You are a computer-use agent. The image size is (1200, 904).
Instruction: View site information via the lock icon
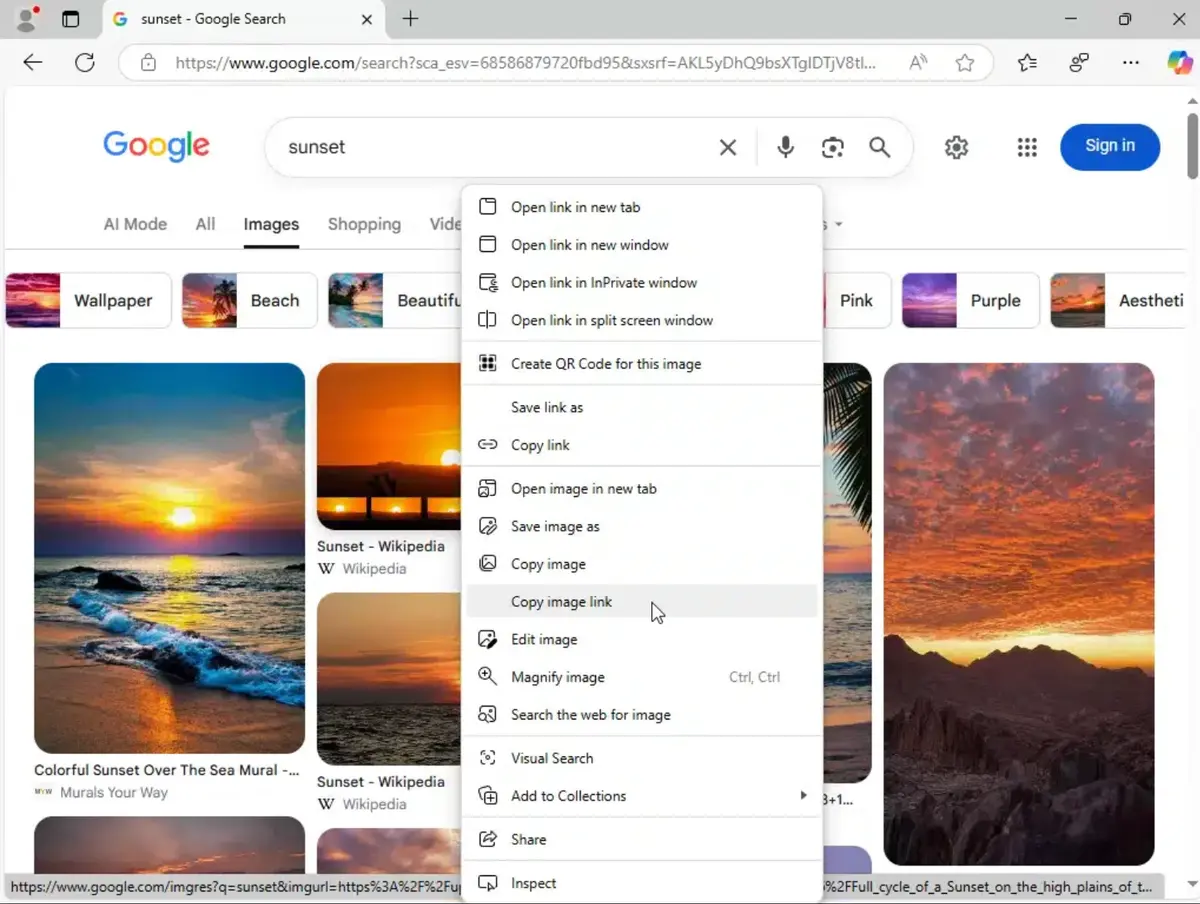click(148, 63)
